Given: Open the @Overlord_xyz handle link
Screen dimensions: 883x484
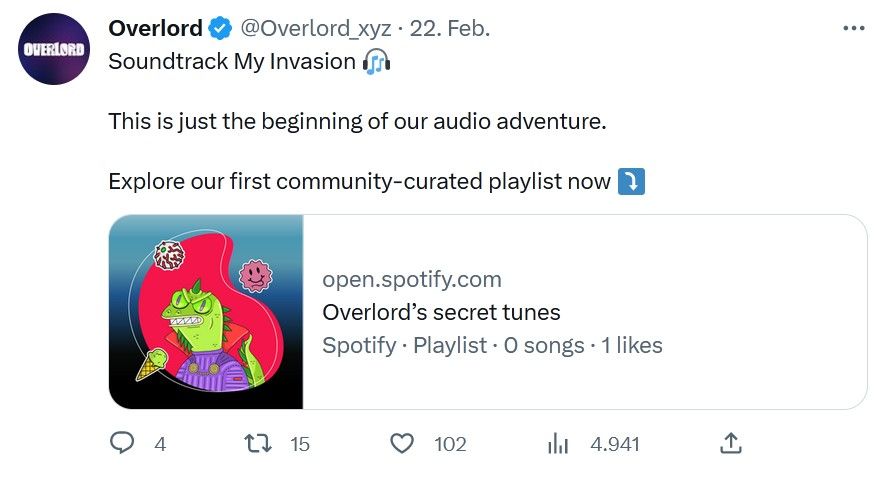Looking at the screenshot, I should (316, 29).
